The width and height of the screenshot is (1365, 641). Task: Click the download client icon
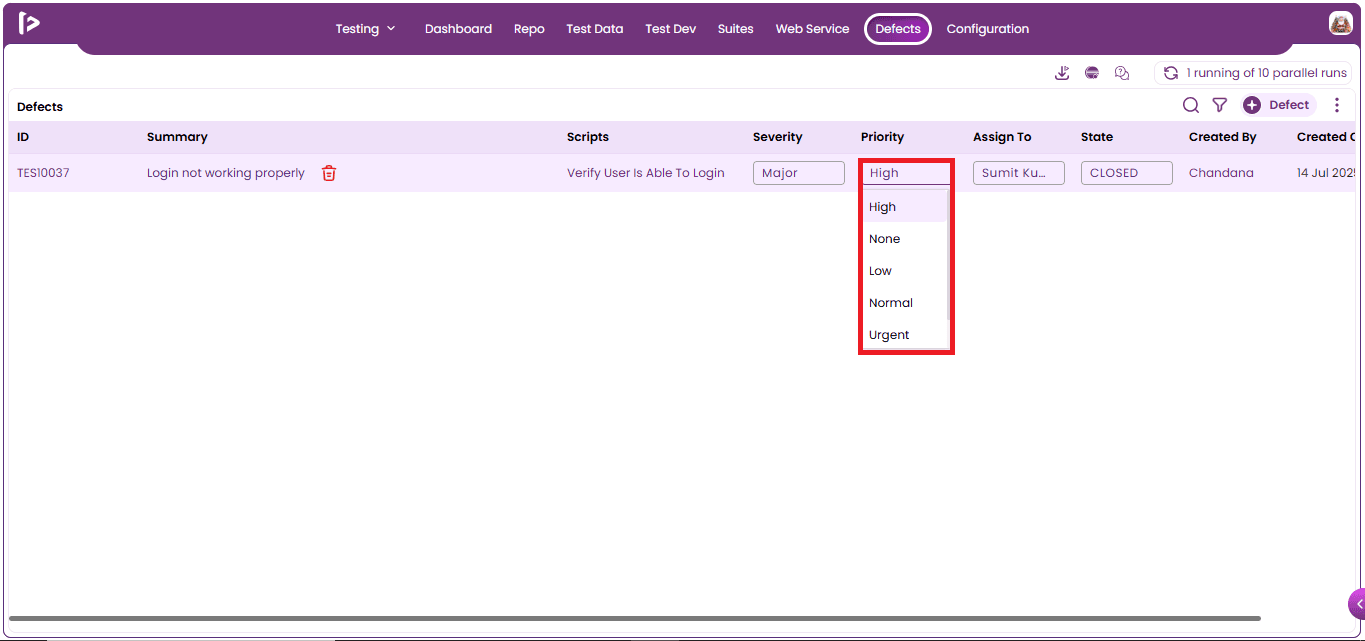tap(1062, 73)
